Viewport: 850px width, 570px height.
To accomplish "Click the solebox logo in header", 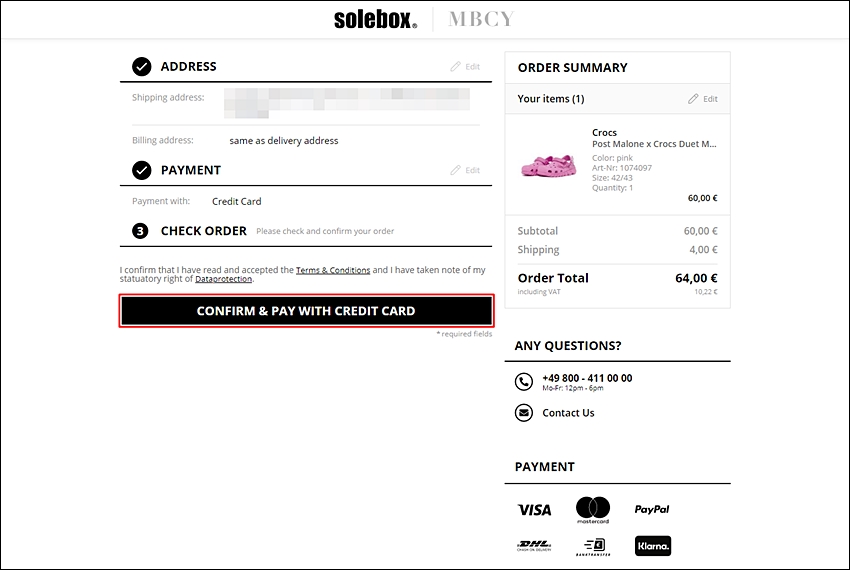I will [375, 20].
